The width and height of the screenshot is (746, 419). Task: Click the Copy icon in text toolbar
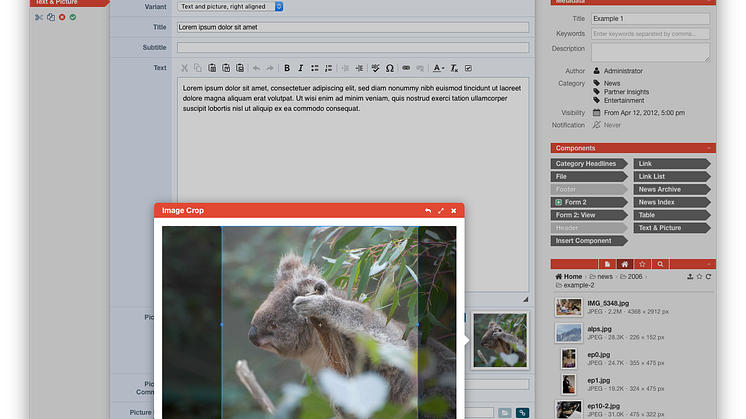click(x=198, y=68)
